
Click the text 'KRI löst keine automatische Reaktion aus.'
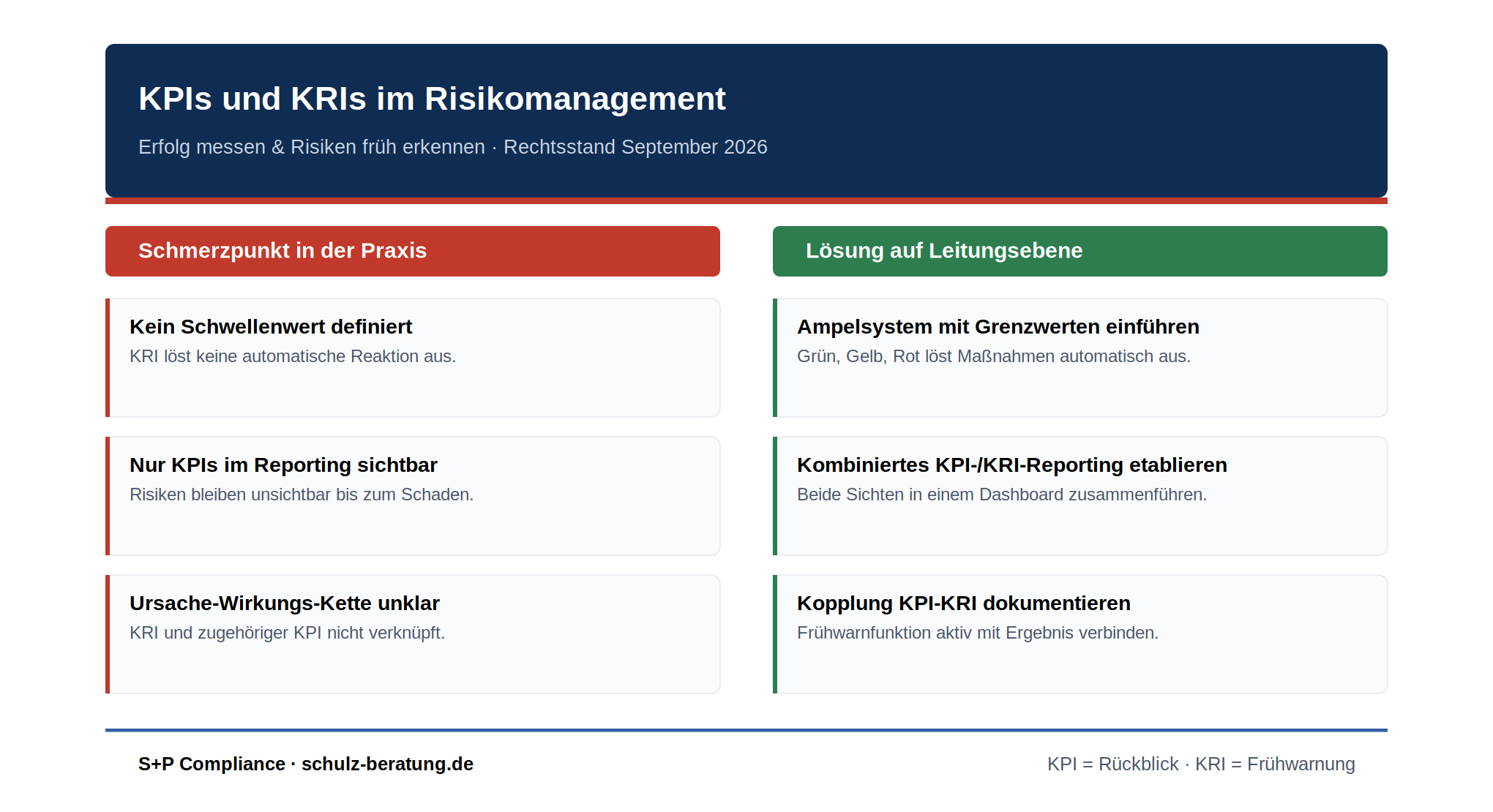click(x=293, y=356)
